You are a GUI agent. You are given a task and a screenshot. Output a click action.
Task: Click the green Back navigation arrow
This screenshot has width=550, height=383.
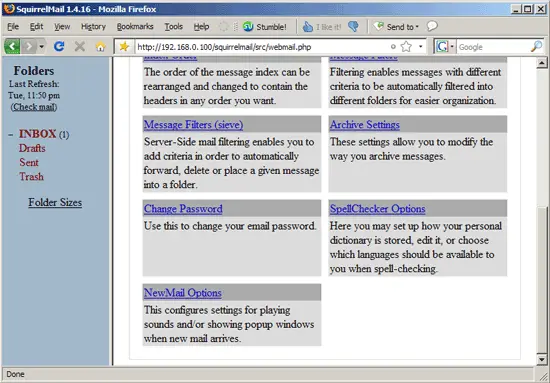(x=12, y=46)
